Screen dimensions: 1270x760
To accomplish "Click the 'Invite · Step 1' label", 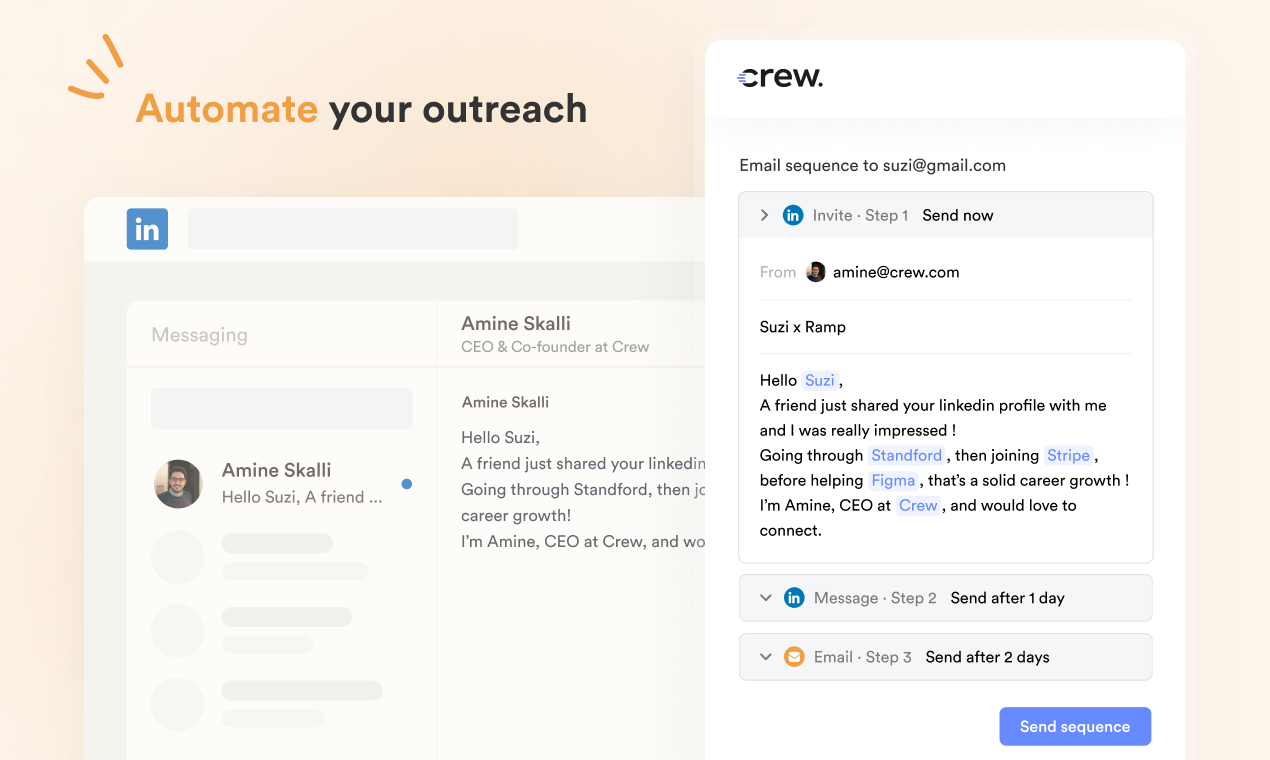I will (x=860, y=215).
